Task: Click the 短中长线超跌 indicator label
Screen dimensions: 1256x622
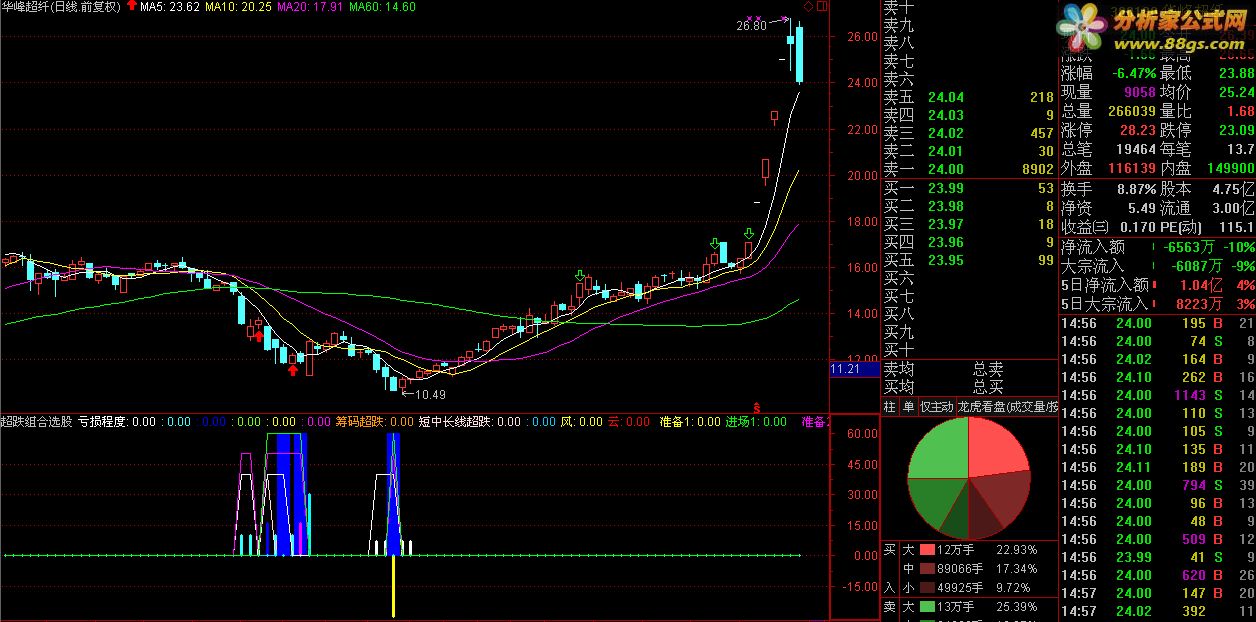Action: [x=454, y=422]
